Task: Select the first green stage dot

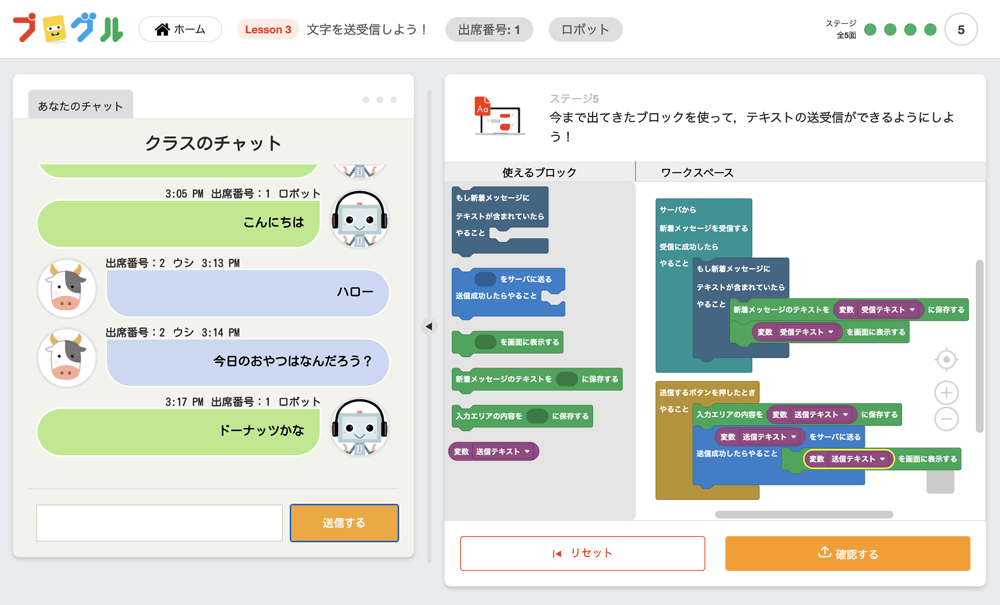Action: tap(870, 29)
